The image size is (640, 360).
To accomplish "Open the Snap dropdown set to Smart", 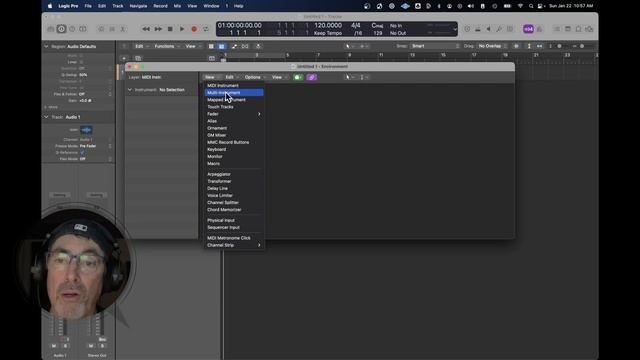I will click(435, 46).
